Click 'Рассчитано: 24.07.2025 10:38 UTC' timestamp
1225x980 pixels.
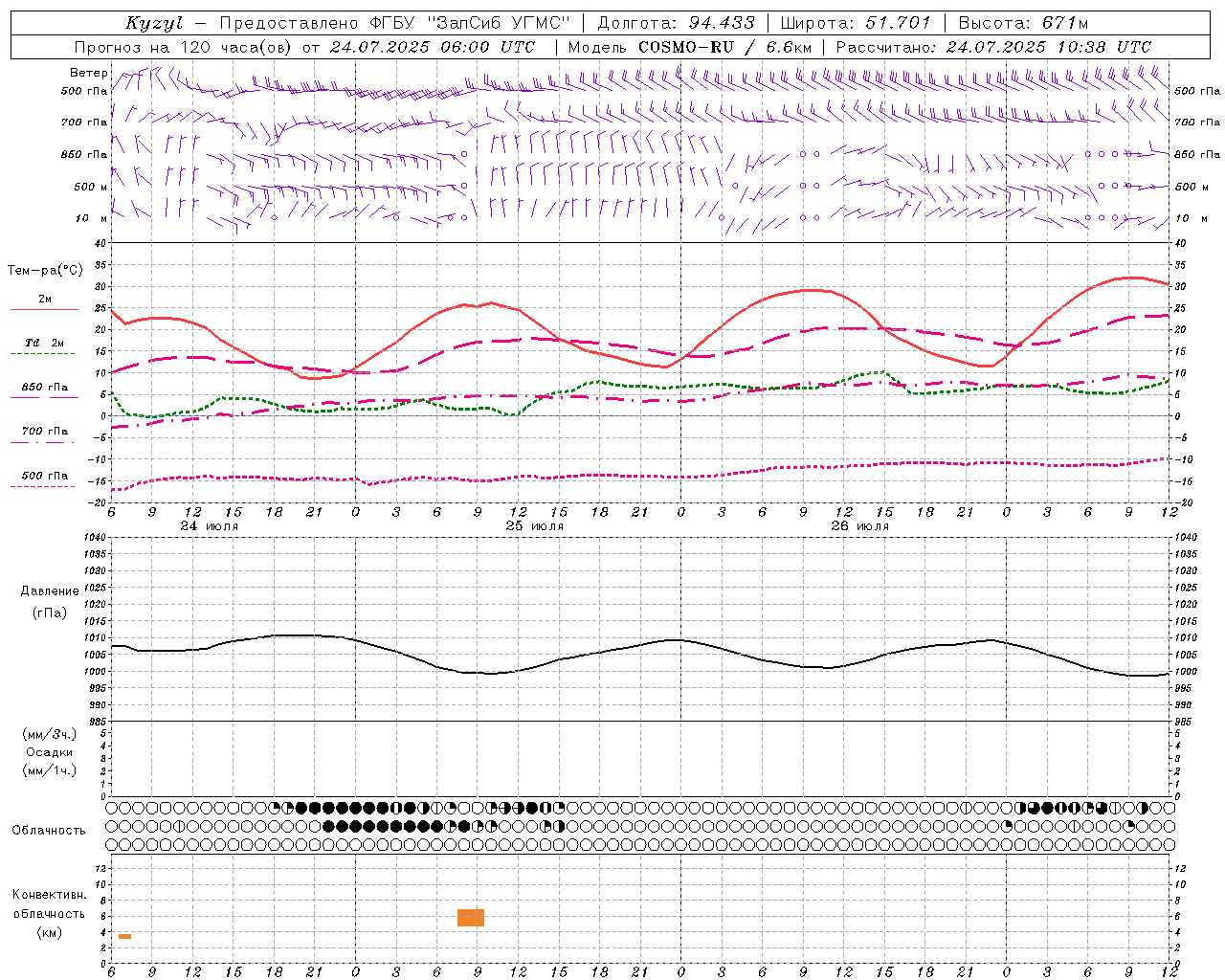pyautogui.click(x=993, y=47)
